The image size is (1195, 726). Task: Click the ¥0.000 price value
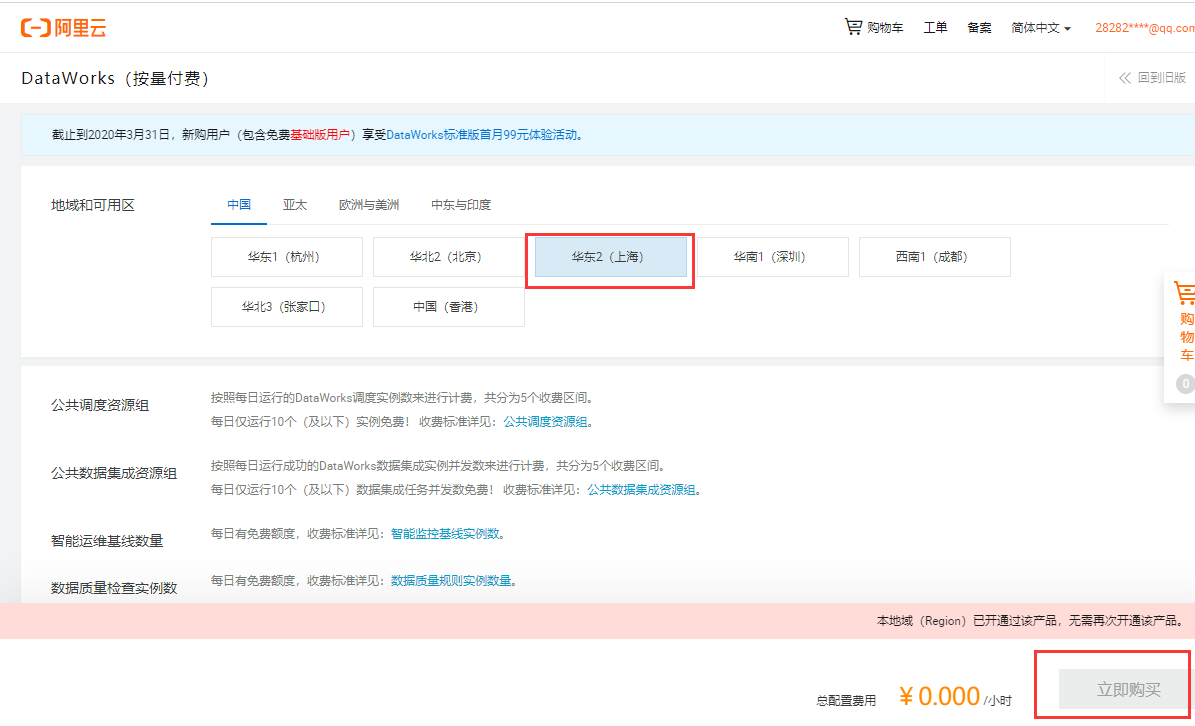click(939, 696)
